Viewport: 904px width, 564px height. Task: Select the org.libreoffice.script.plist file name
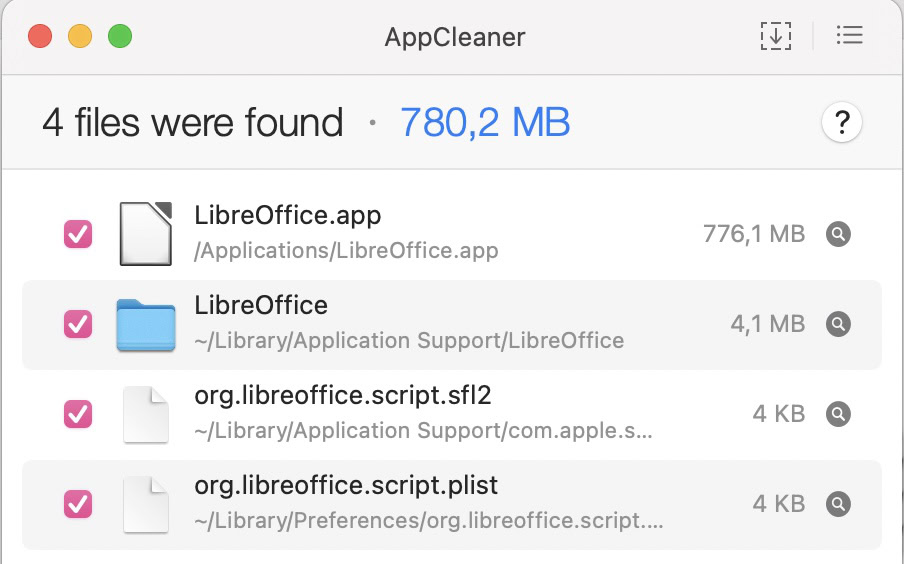pyautogui.click(x=346, y=485)
